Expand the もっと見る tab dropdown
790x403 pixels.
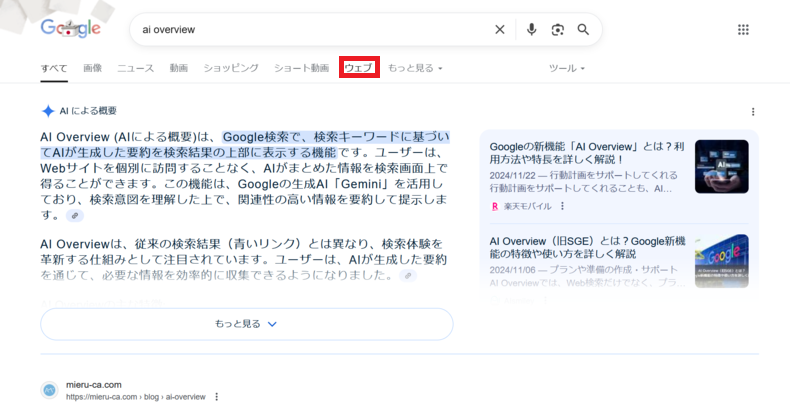pyautogui.click(x=415, y=68)
